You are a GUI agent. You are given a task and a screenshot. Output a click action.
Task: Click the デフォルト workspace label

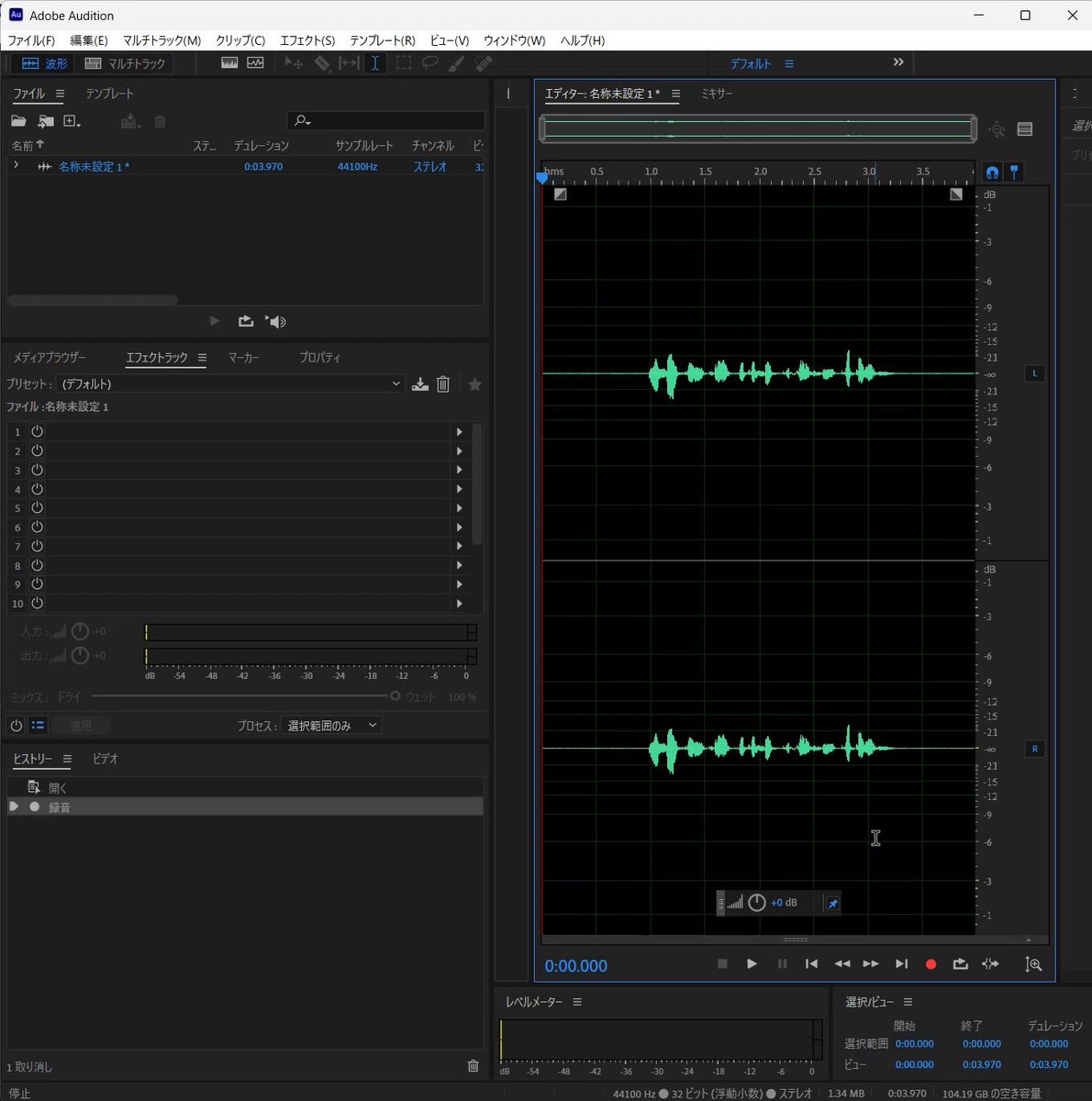point(751,63)
